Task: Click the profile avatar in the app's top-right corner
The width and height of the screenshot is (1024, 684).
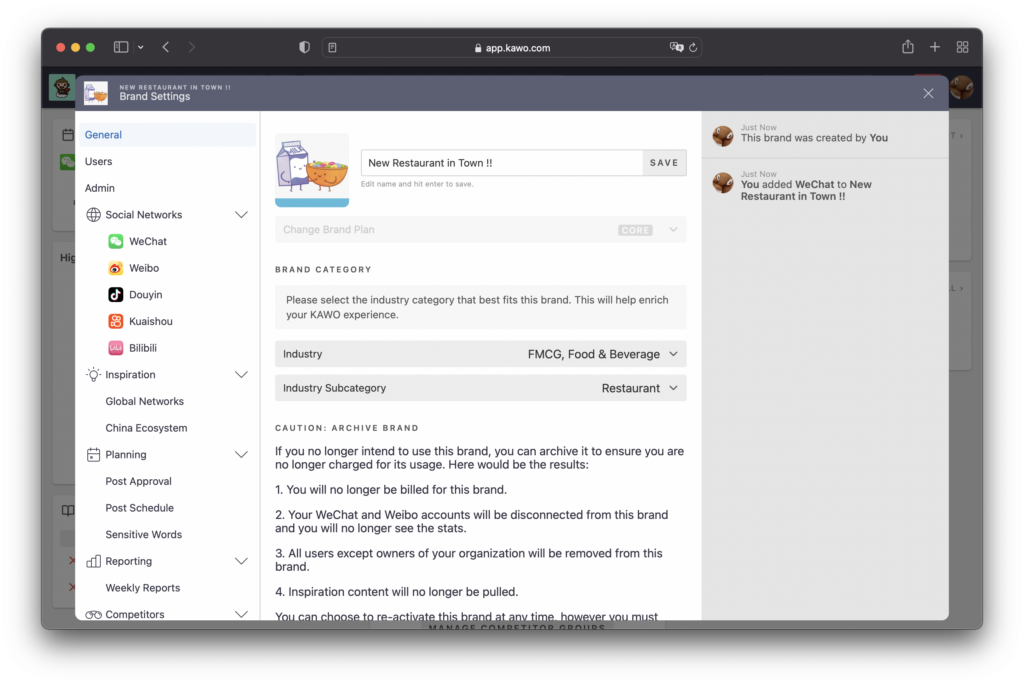Action: [962, 87]
